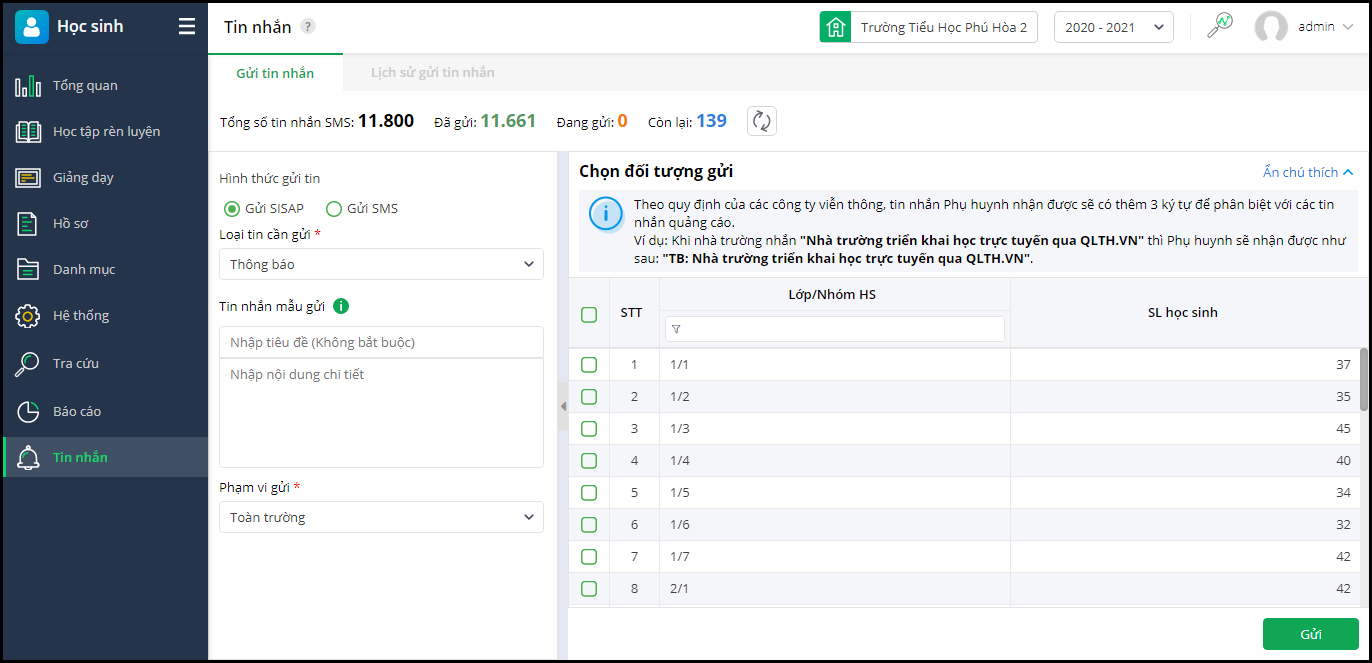Click the Nhập nội dung chi tiết text area
This screenshot has width=1372, height=663.
pyautogui.click(x=381, y=412)
